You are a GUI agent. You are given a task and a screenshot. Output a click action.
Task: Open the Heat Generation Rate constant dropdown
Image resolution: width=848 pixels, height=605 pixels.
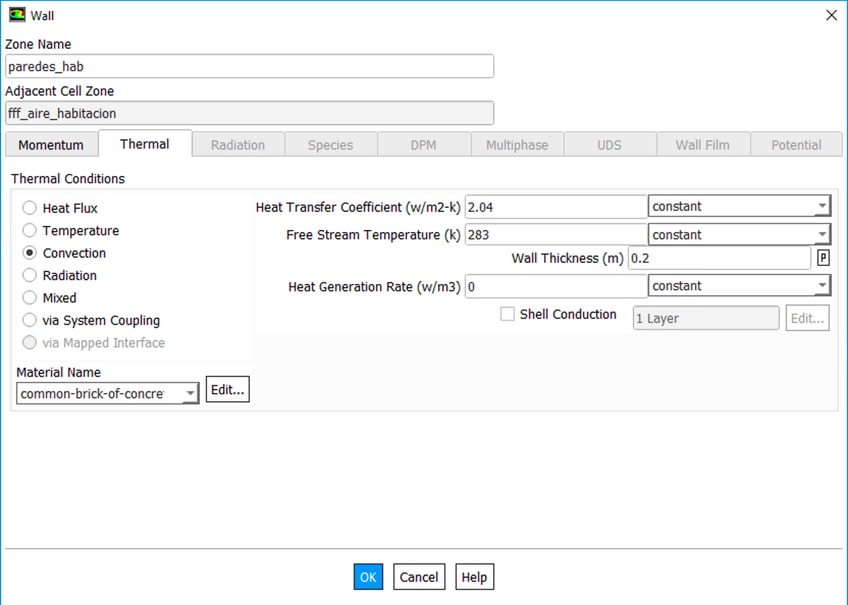point(739,286)
